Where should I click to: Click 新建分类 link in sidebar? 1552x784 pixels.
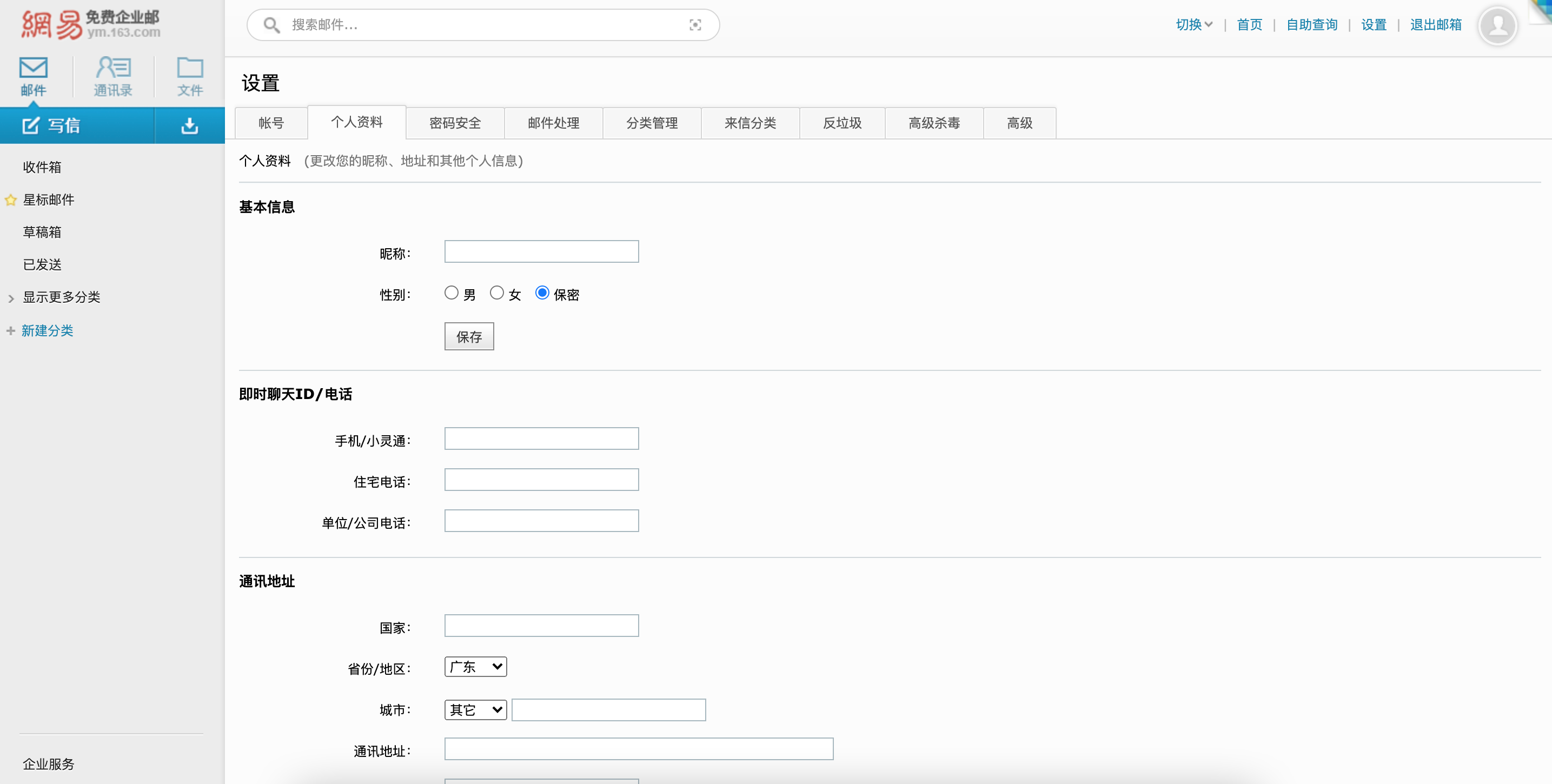[x=47, y=330]
